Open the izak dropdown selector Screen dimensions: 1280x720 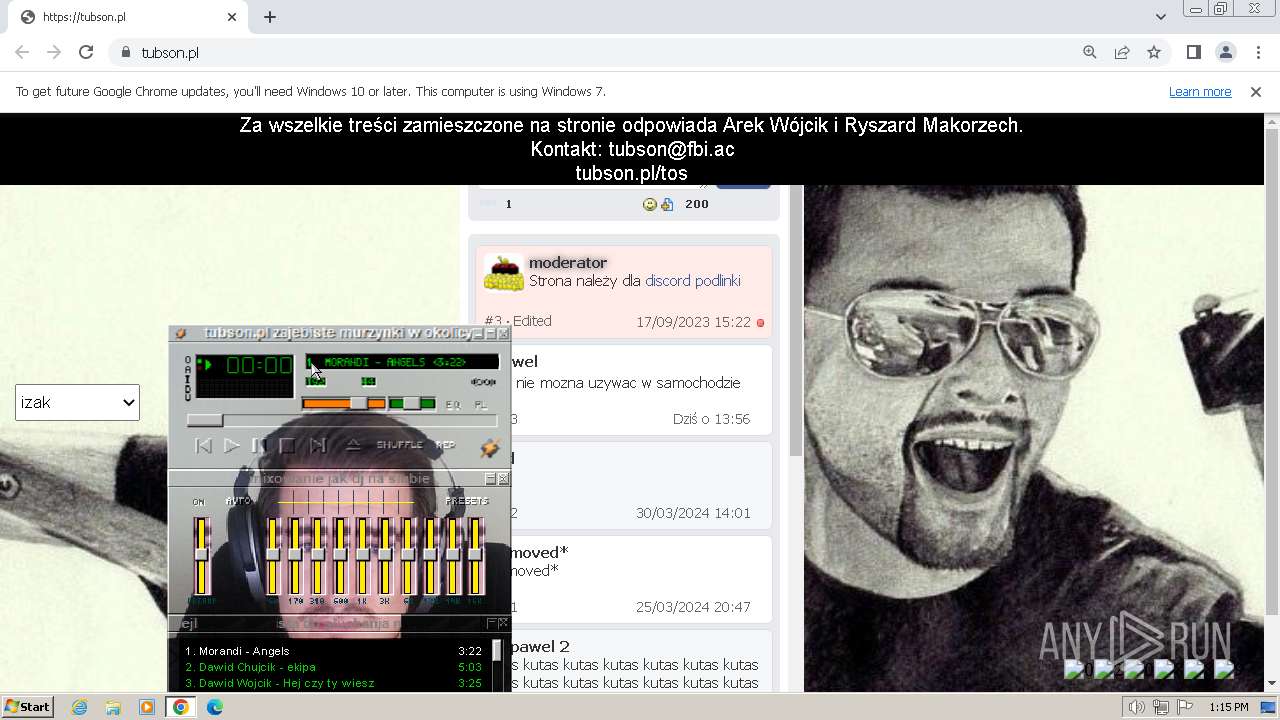(77, 402)
